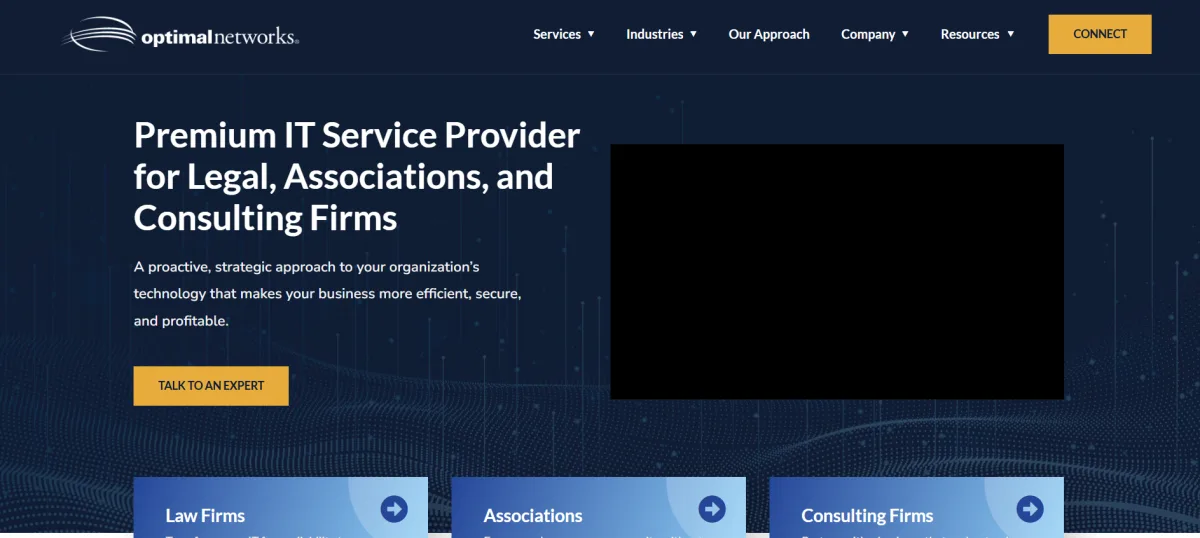Image resolution: width=1200 pixels, height=538 pixels.
Task: Open the Consulting Firms card
Action: (x=916, y=507)
